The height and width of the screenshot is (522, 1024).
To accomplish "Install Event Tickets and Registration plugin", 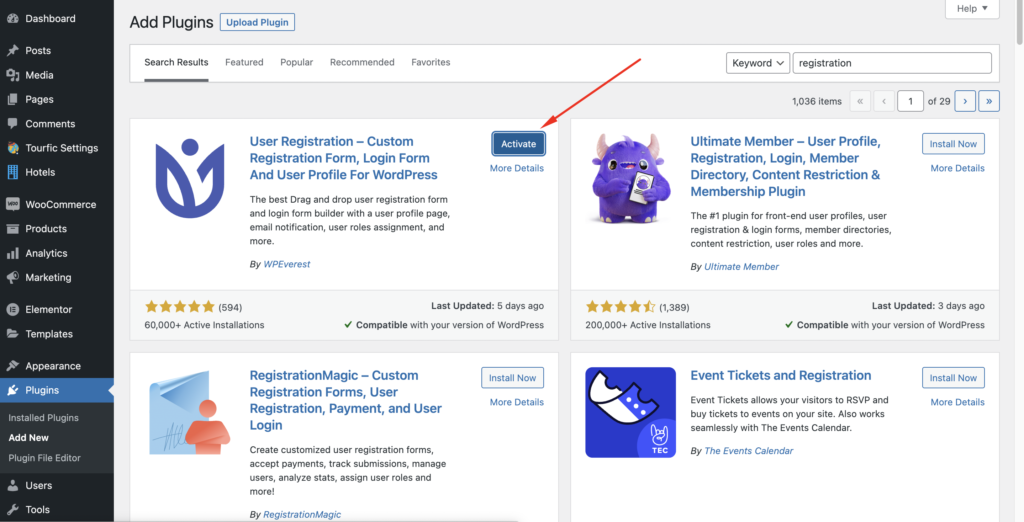I will click(x=953, y=378).
